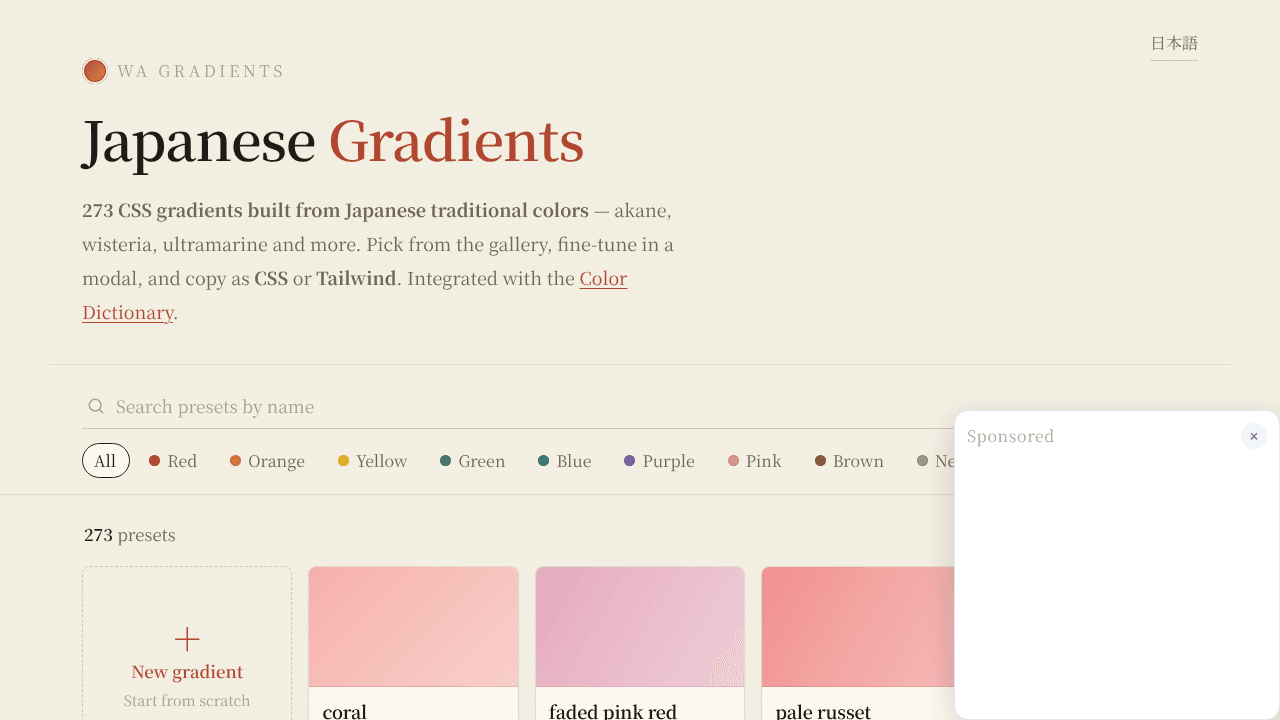Click the Sponsored label
This screenshot has height=720, width=1280.
[1010, 436]
